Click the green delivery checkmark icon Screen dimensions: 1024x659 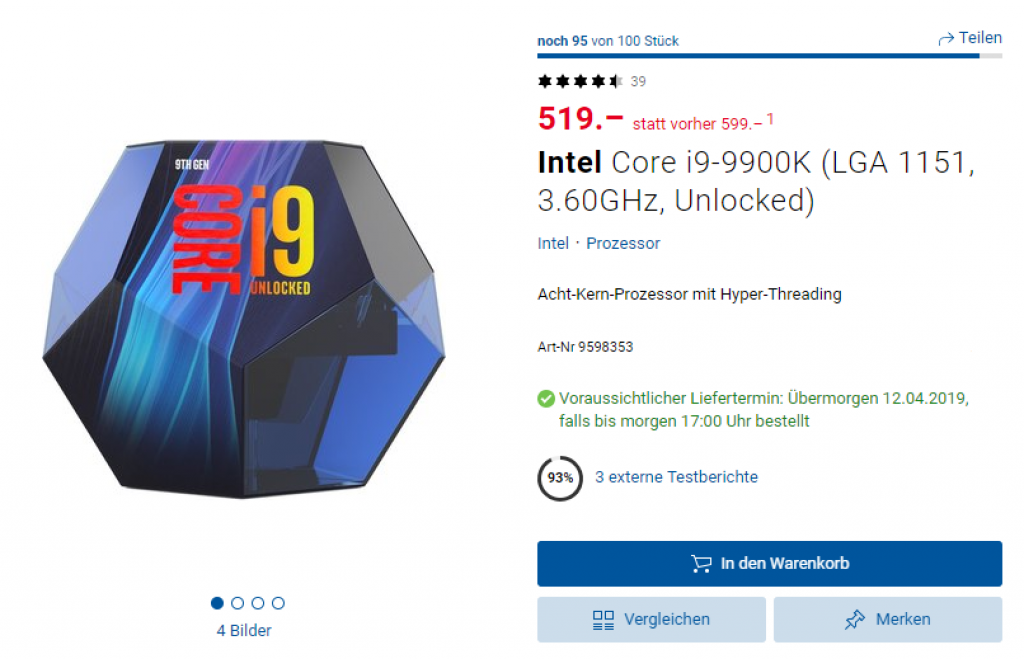[x=546, y=399]
